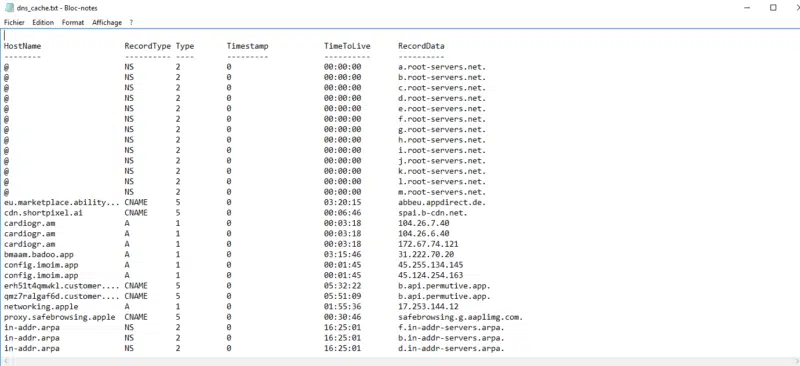800x366 pixels.
Task: Click g.root-servers.net. entry
Action: click(x=442, y=130)
